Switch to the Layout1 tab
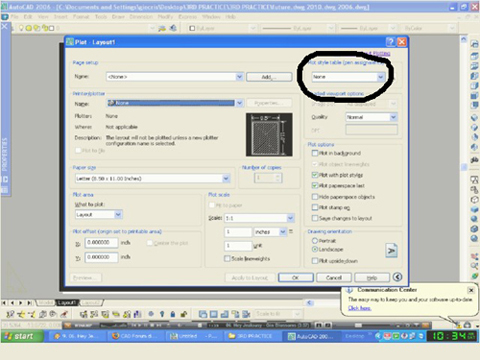 click(x=67, y=303)
